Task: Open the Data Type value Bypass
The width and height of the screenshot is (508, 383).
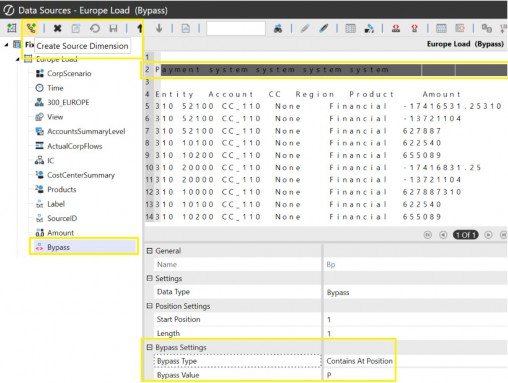Action: (x=415, y=292)
